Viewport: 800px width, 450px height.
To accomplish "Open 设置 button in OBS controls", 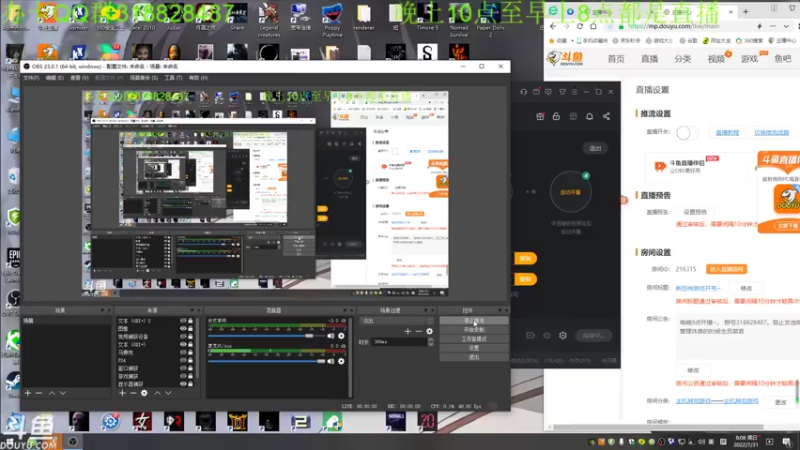I will 474,348.
